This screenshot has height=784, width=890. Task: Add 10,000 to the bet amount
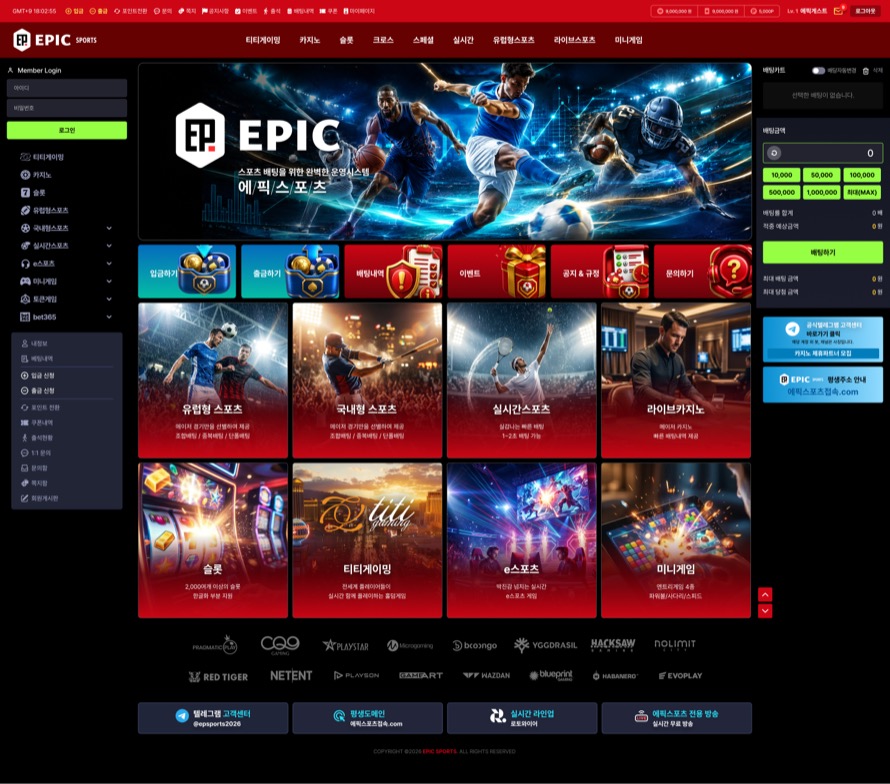782,175
